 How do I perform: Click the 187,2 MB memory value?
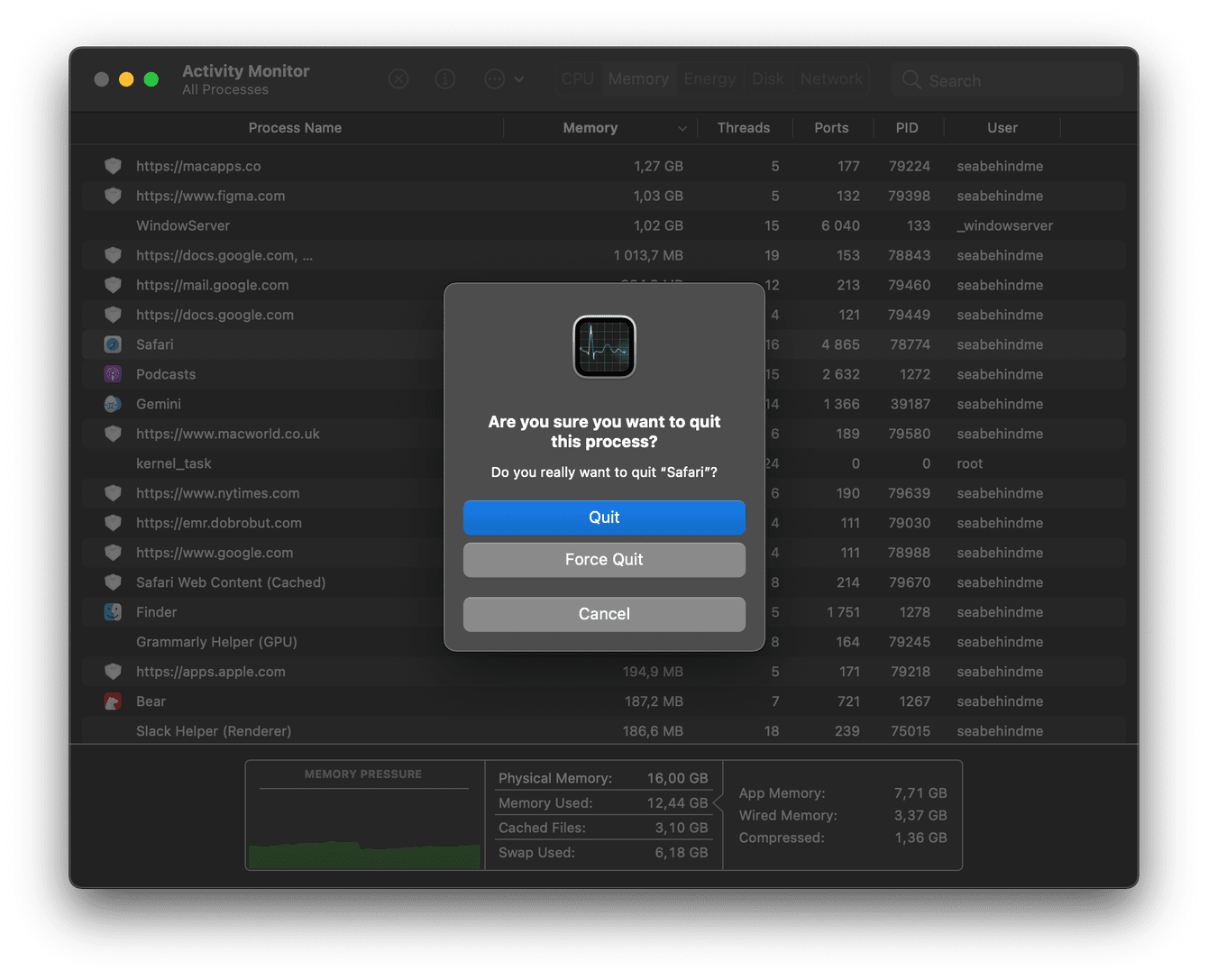pos(654,701)
